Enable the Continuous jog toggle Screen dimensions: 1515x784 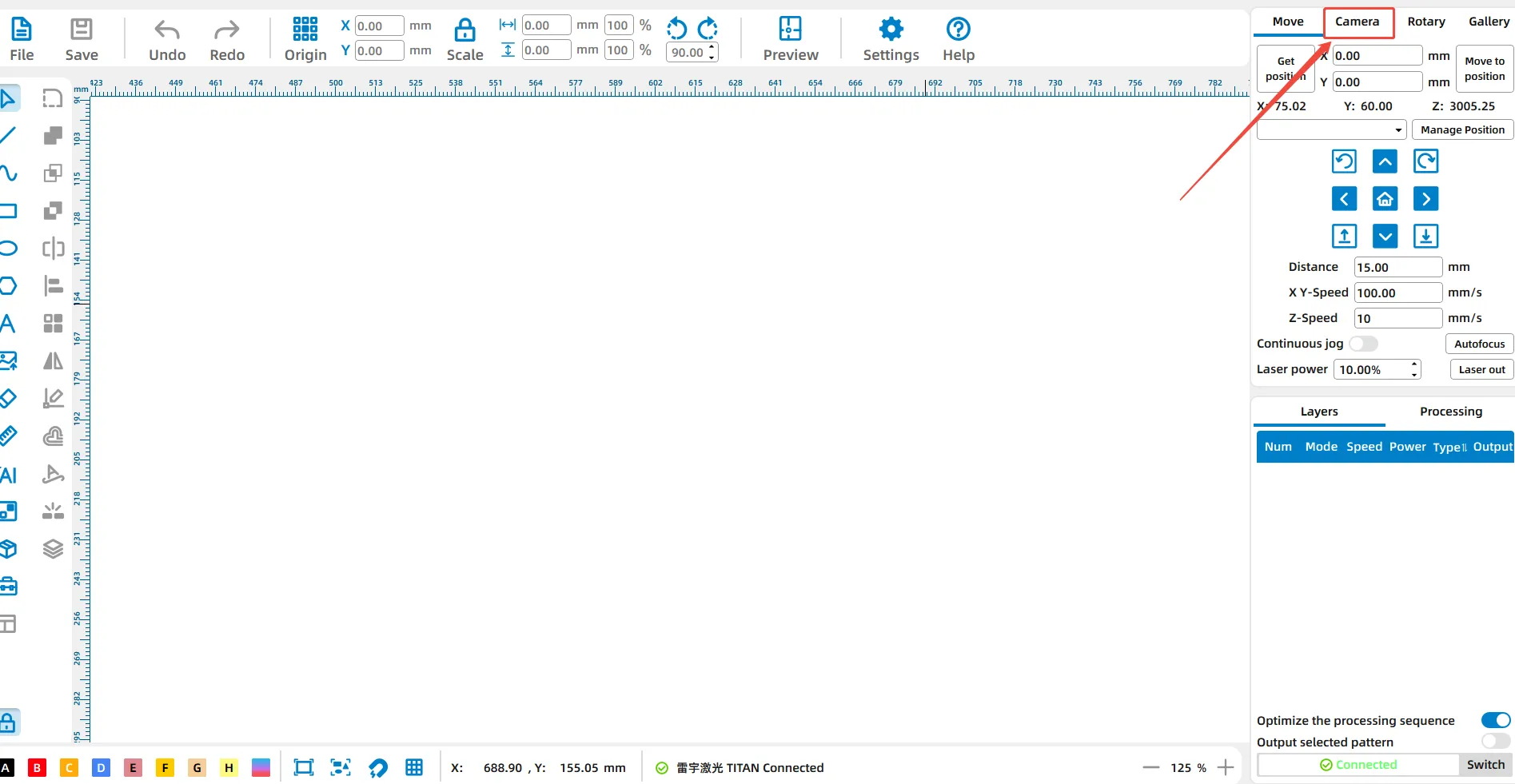(x=1363, y=344)
